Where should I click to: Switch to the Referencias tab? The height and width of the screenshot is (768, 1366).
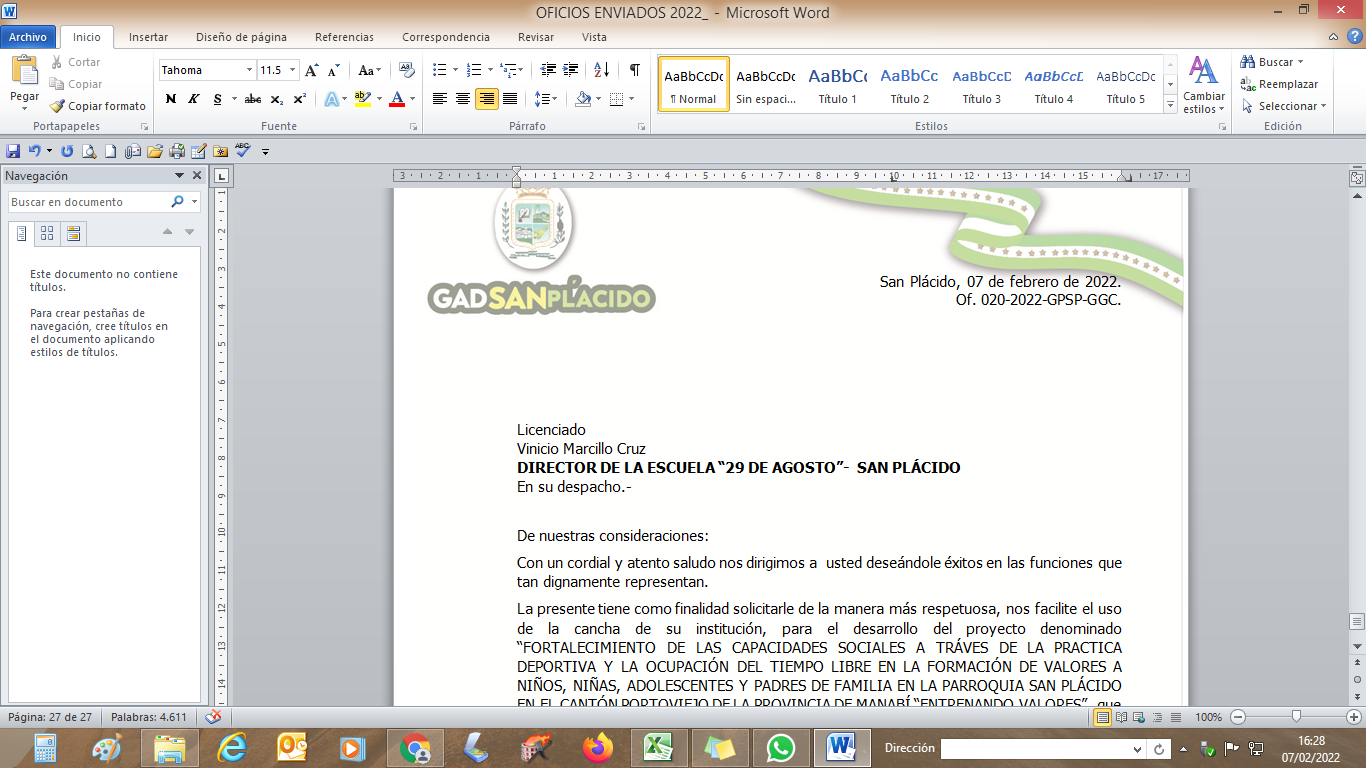pos(344,37)
